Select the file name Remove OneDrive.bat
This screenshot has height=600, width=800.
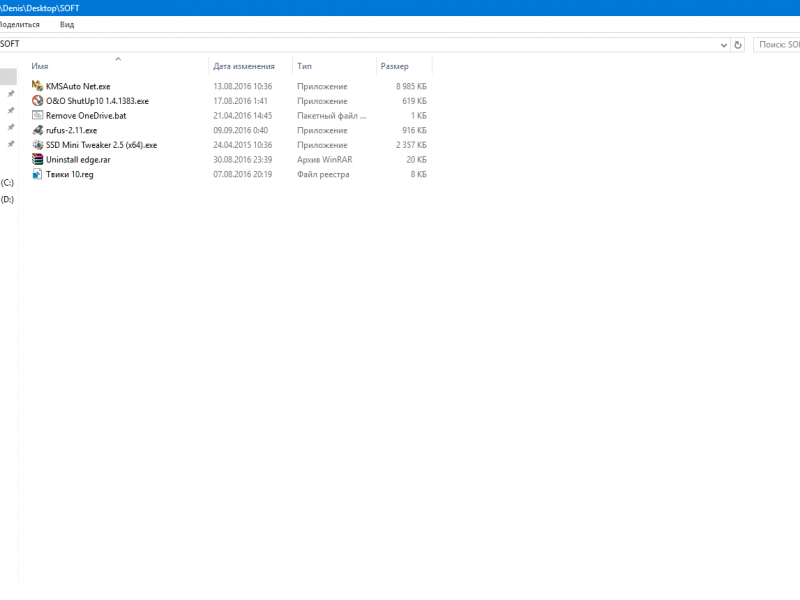click(x=86, y=116)
